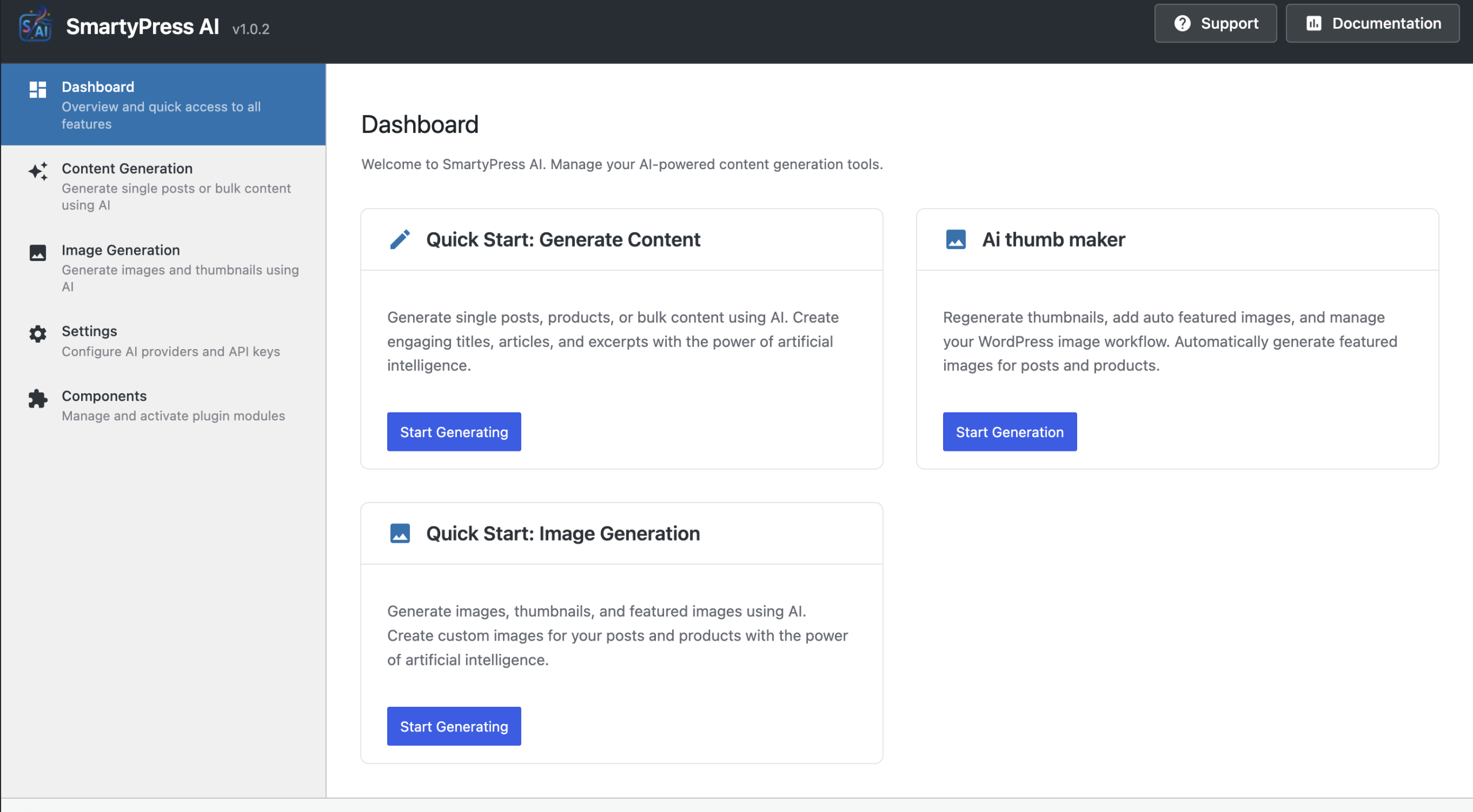This screenshot has width=1473, height=812.
Task: Click the Content Generation sparkles icon
Action: pos(37,171)
